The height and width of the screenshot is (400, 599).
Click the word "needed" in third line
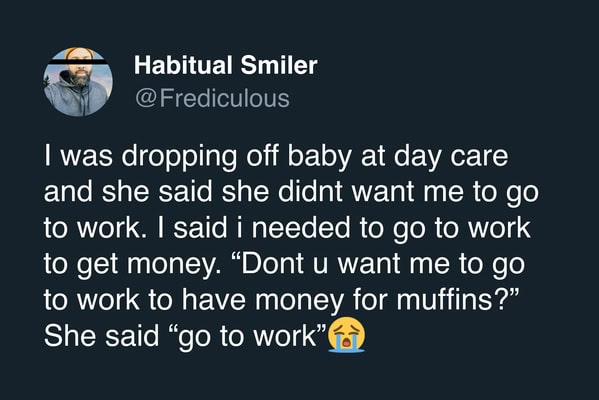[x=301, y=228]
